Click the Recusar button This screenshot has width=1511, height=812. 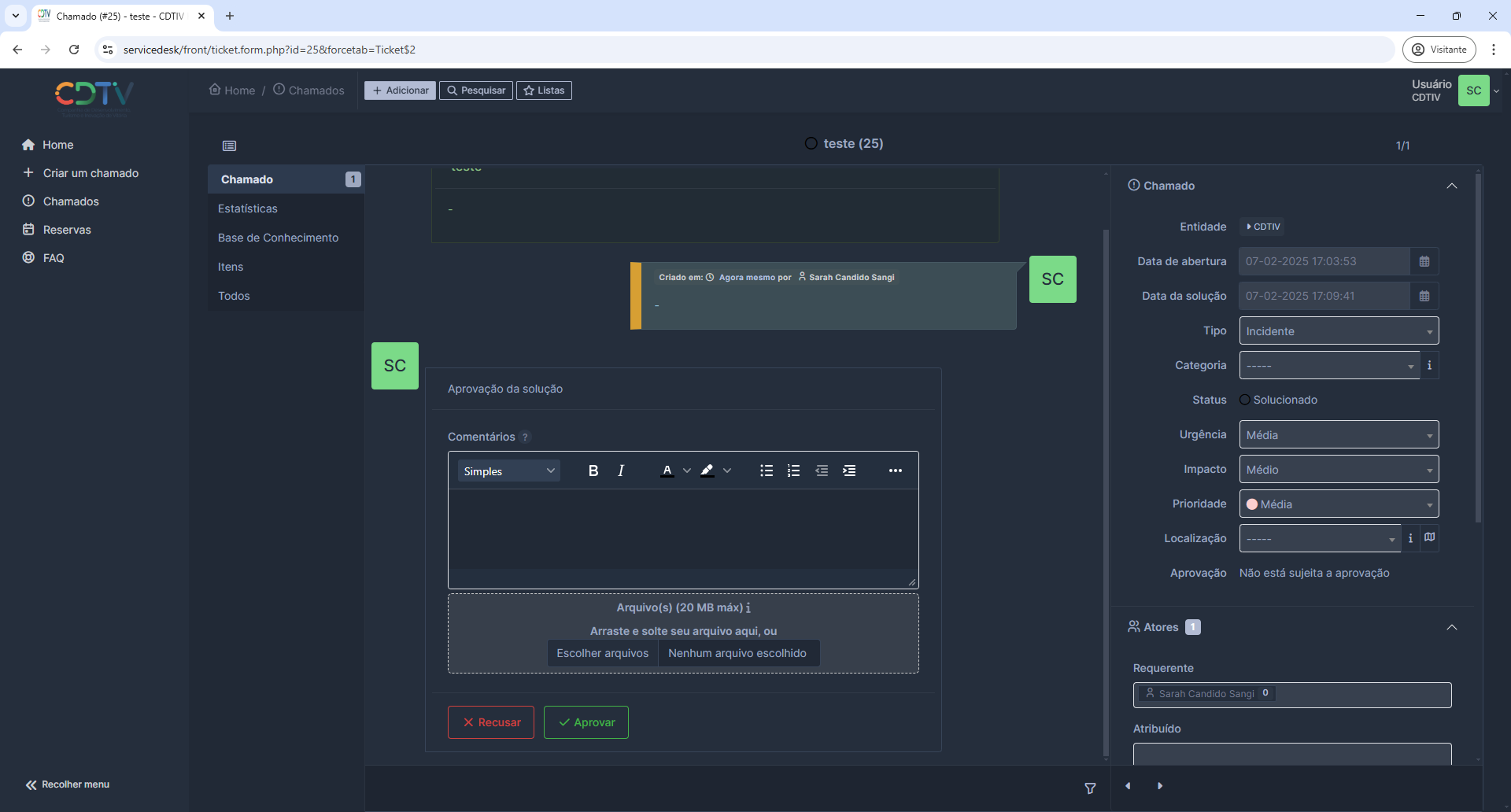[x=491, y=722]
